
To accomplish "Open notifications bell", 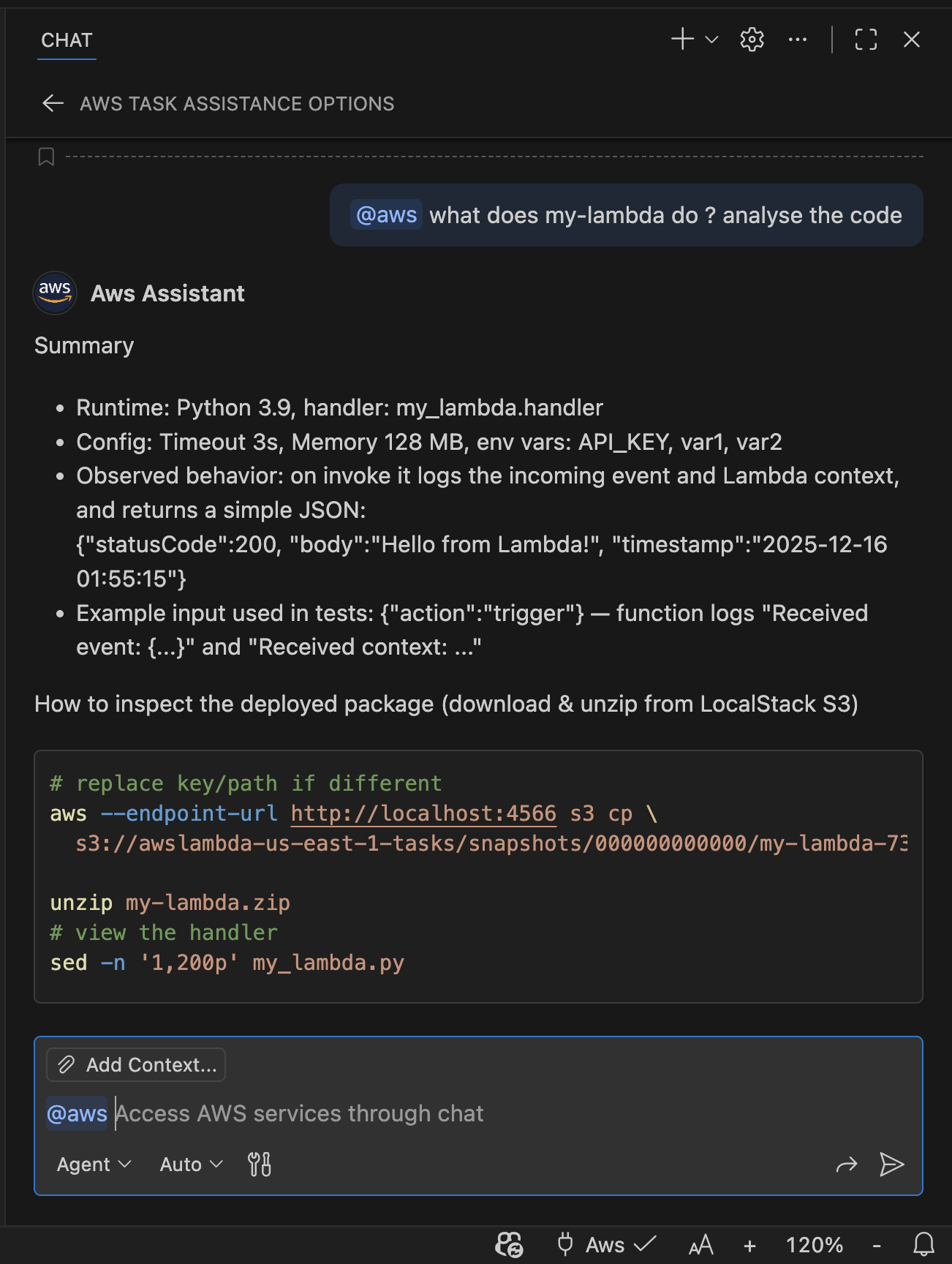I will point(924,1244).
